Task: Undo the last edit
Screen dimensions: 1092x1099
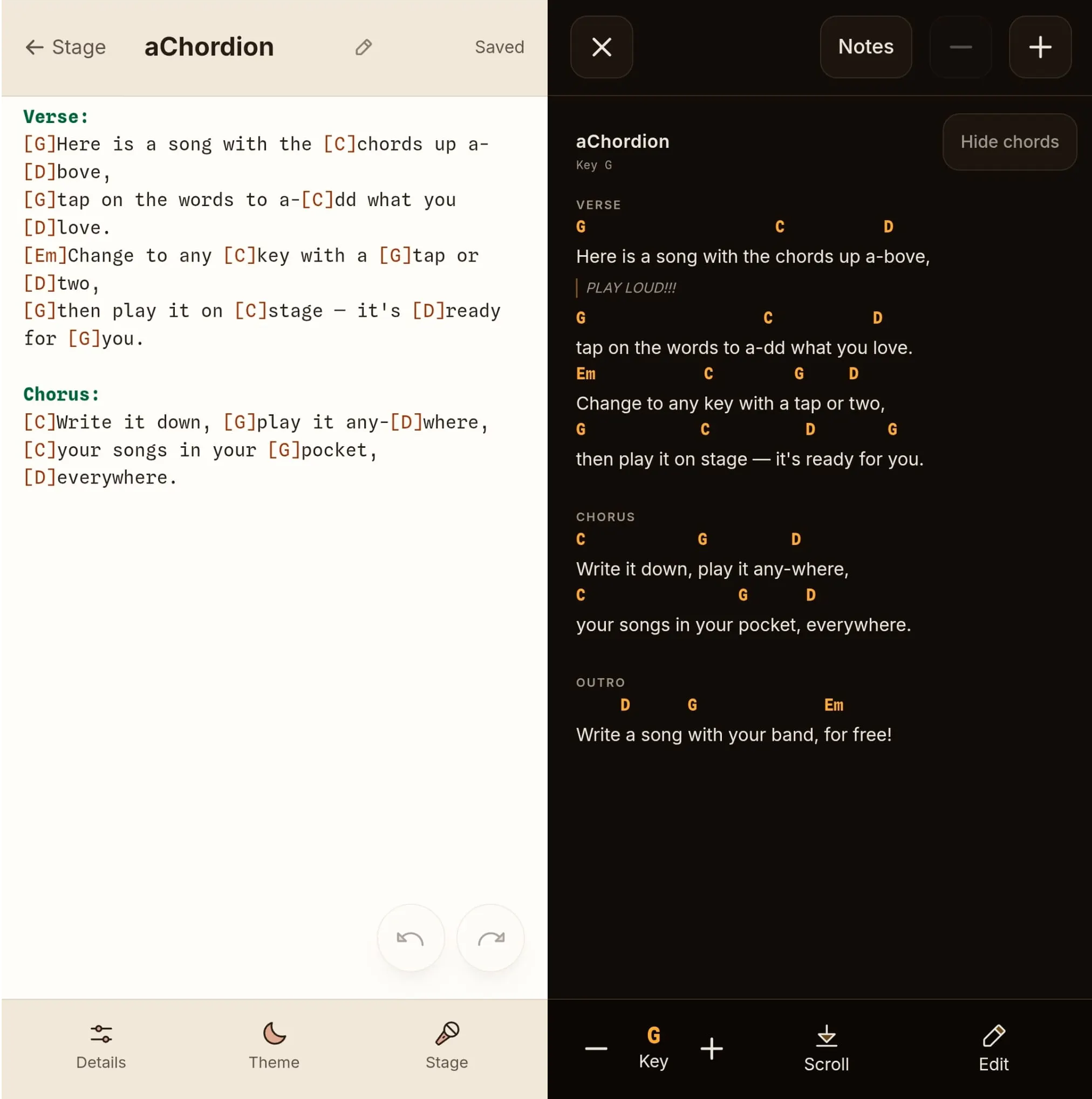Action: click(x=411, y=938)
